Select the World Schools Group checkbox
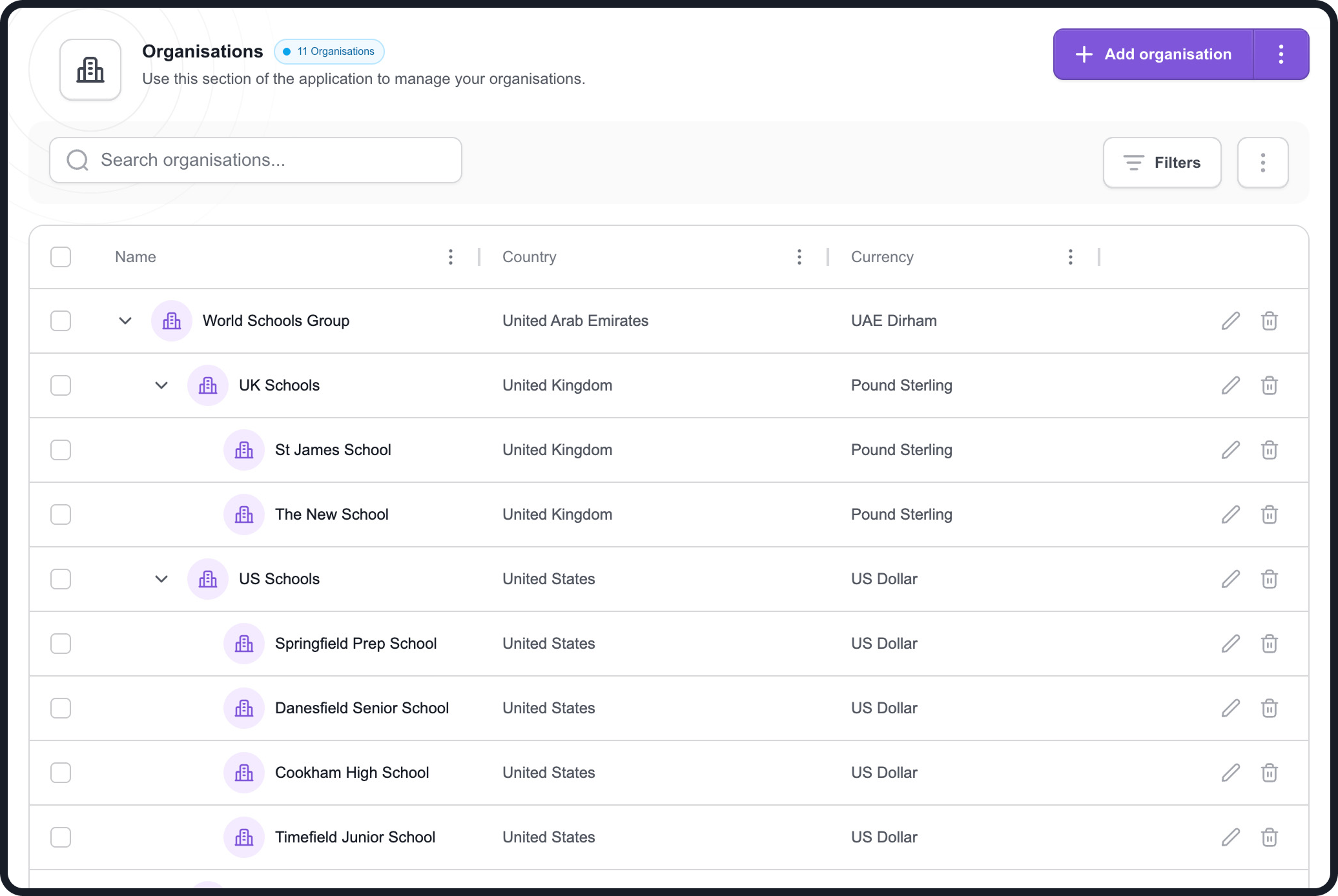1338x896 pixels. (x=61, y=321)
